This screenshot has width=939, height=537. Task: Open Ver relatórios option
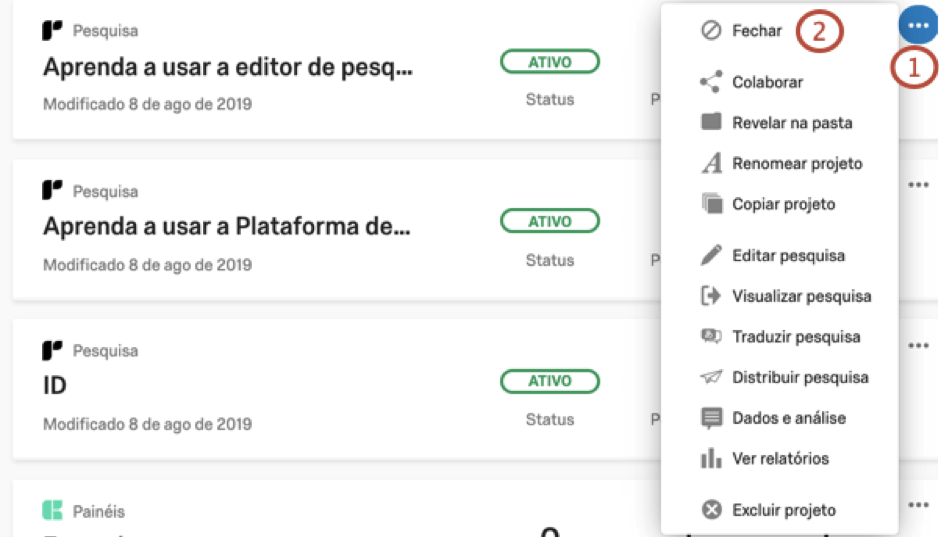click(x=780, y=459)
